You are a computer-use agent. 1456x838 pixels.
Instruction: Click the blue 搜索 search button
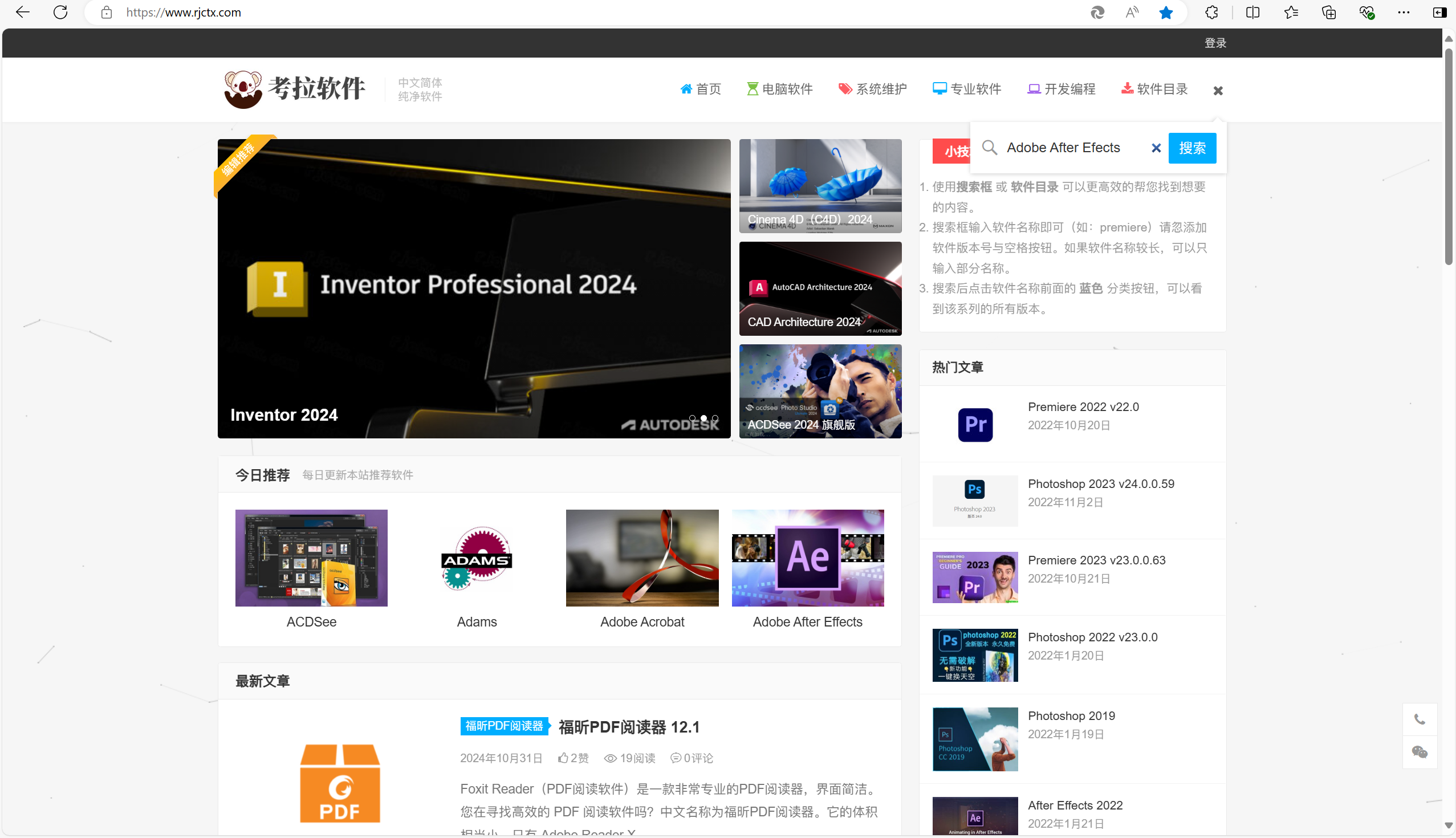point(1192,148)
